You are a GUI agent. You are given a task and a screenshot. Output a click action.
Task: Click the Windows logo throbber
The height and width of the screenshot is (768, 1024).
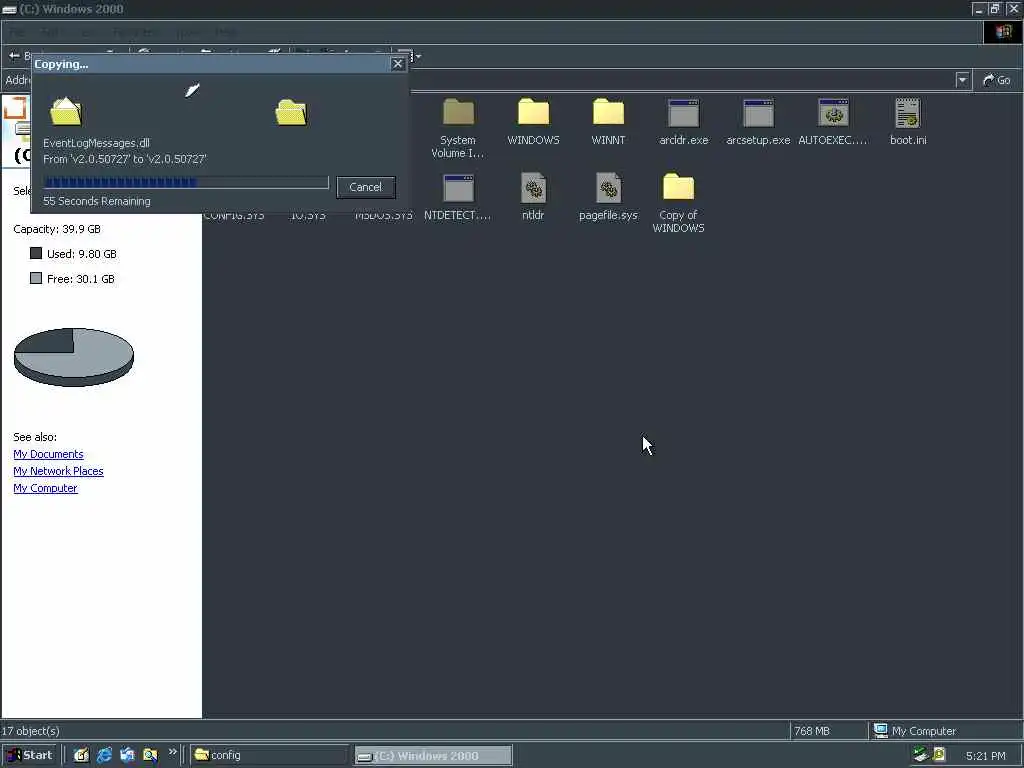pos(1002,32)
